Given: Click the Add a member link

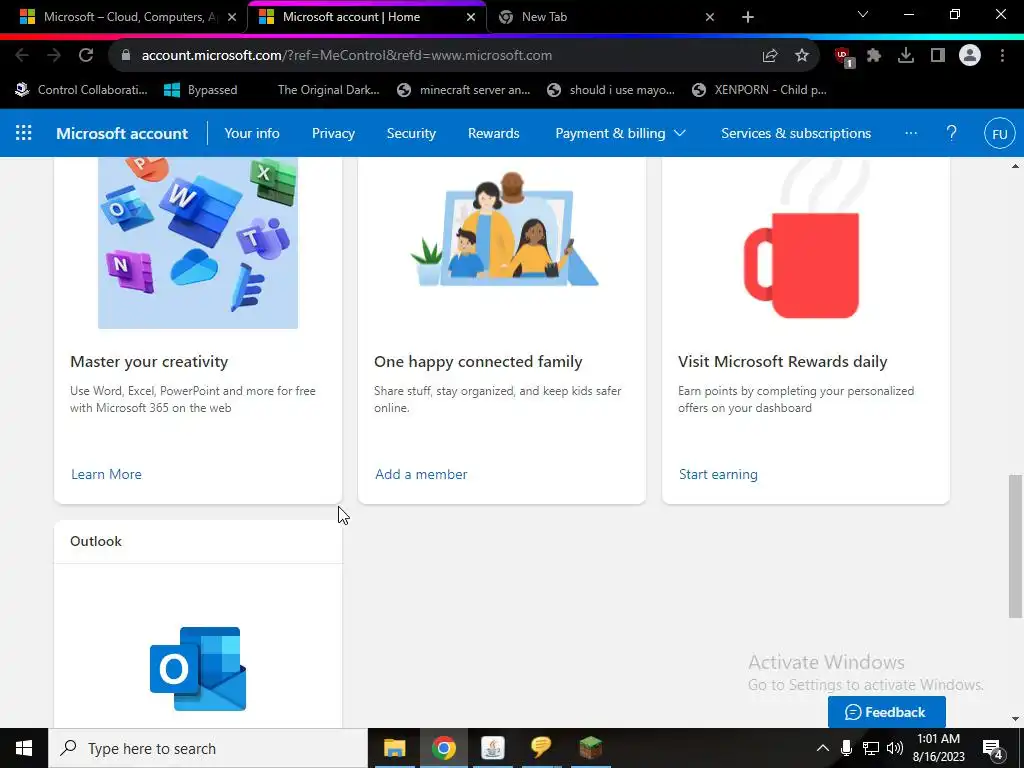Looking at the screenshot, I should tap(421, 474).
